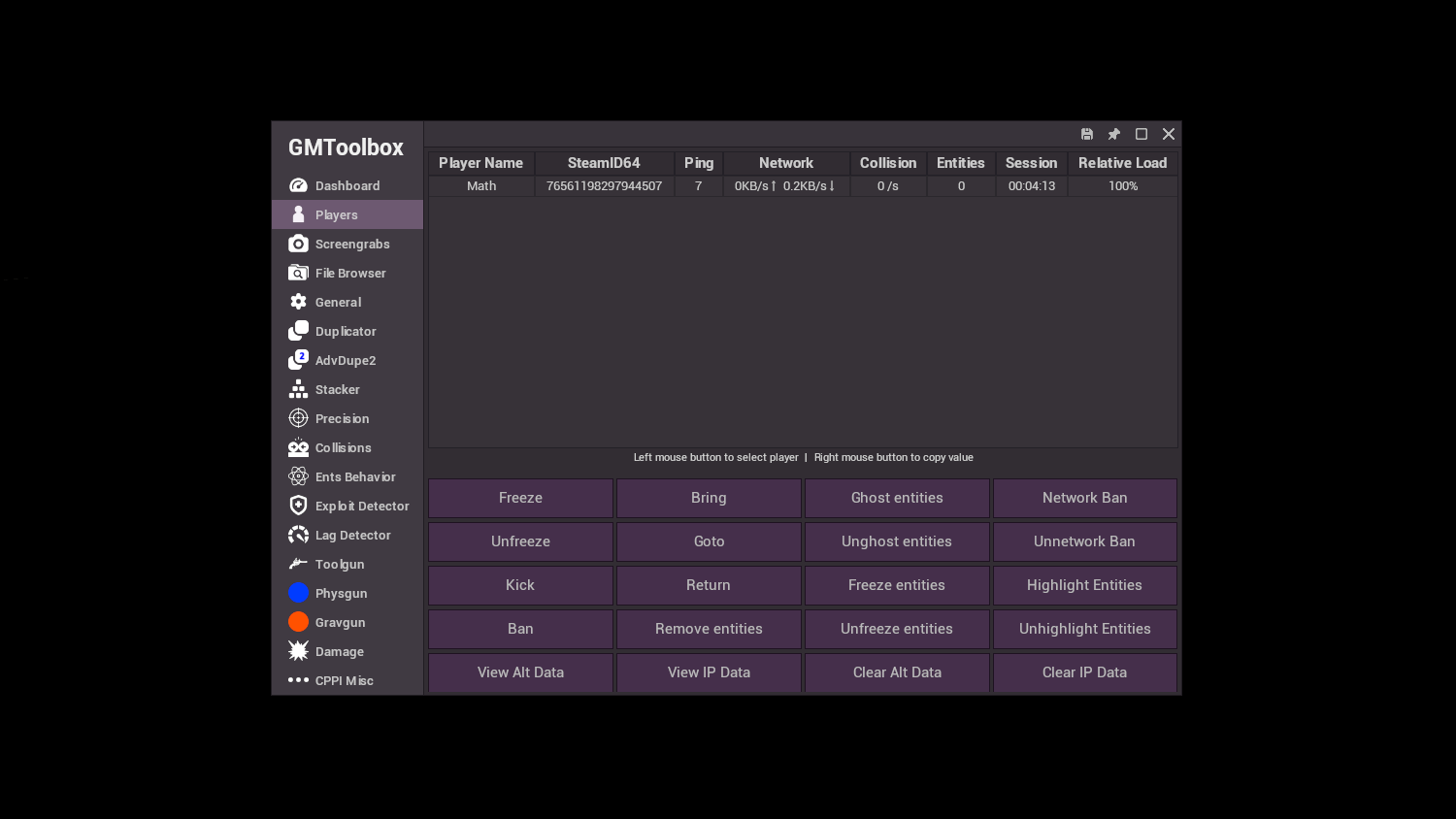1456x819 pixels.
Task: Click Unghost entities button
Action: [897, 541]
